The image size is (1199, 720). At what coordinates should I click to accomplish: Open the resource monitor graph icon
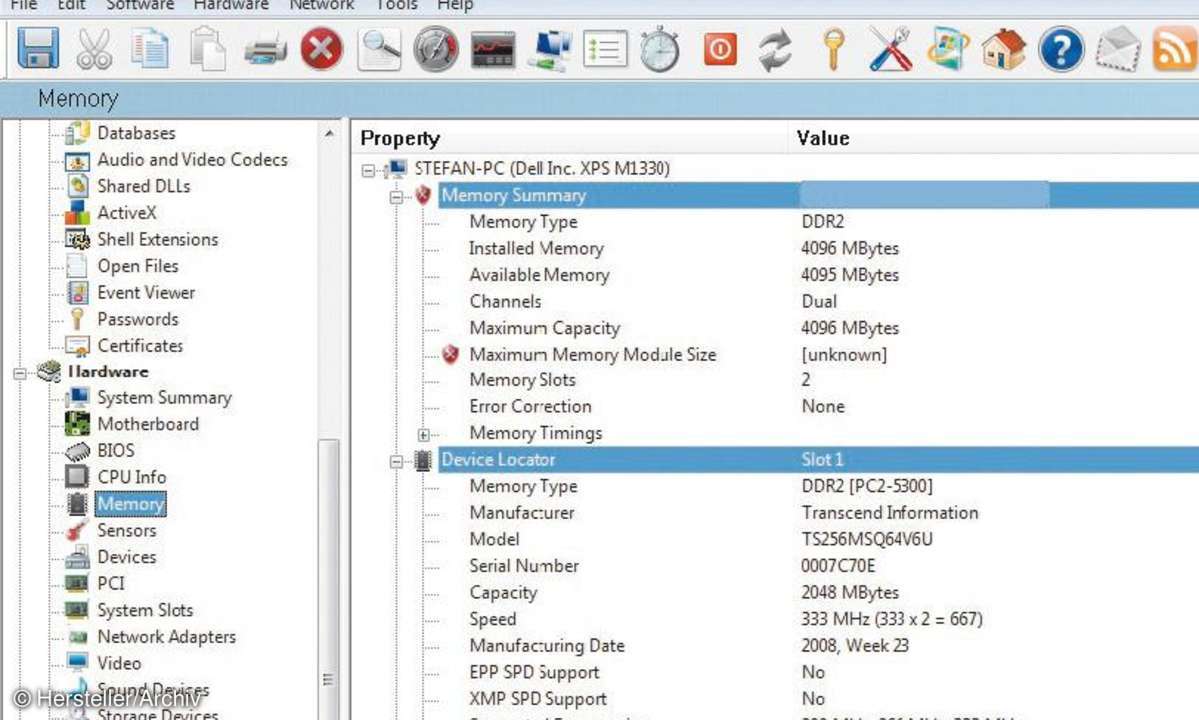(493, 50)
